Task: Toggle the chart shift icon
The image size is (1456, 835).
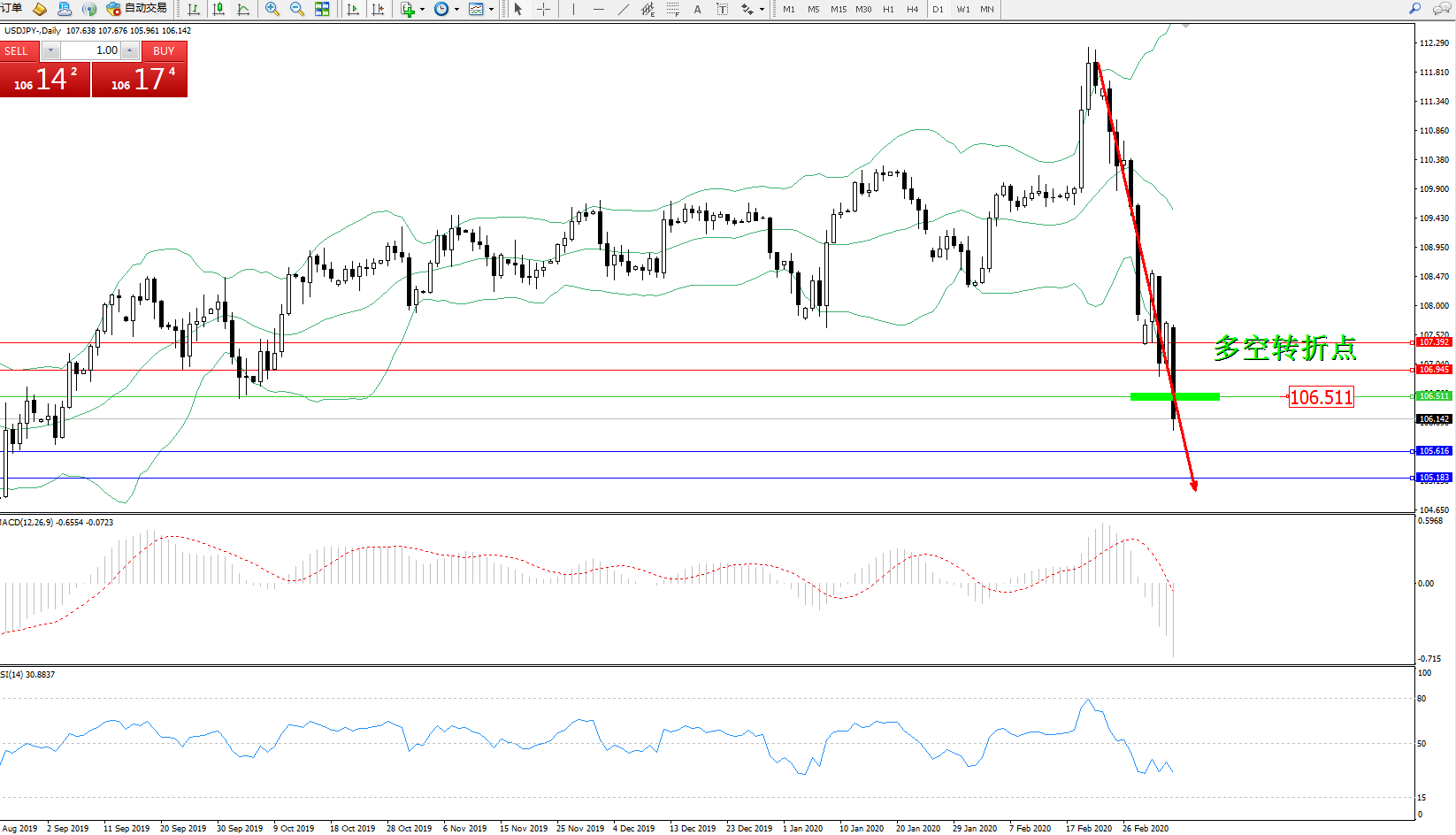Action: (378, 9)
